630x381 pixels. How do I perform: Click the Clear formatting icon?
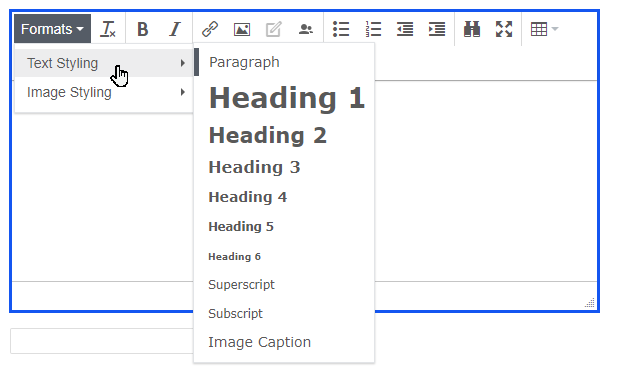[x=108, y=29]
